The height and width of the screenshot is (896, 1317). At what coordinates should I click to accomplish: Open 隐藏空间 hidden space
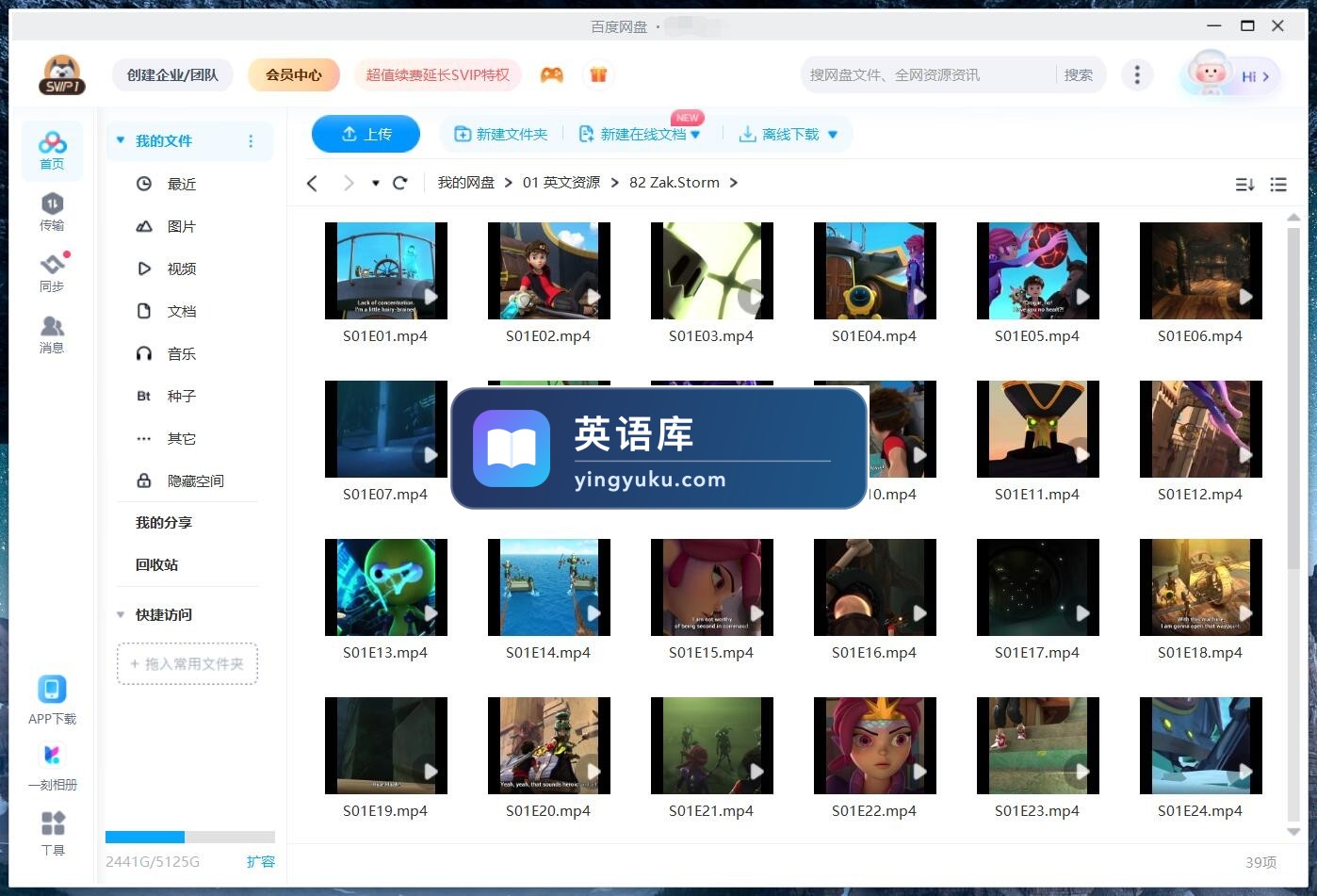(x=195, y=481)
